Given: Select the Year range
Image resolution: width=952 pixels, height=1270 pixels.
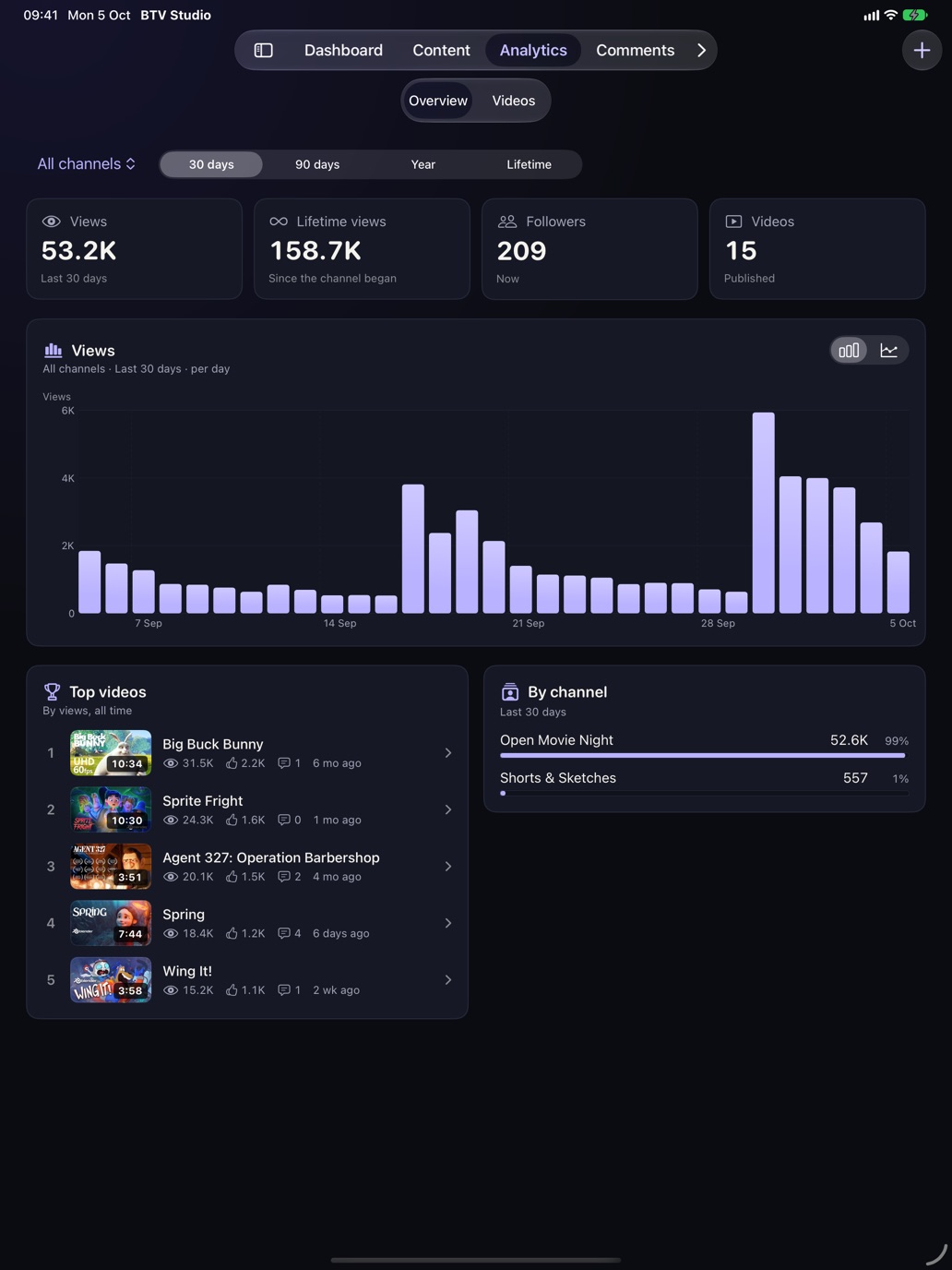Looking at the screenshot, I should tap(423, 164).
